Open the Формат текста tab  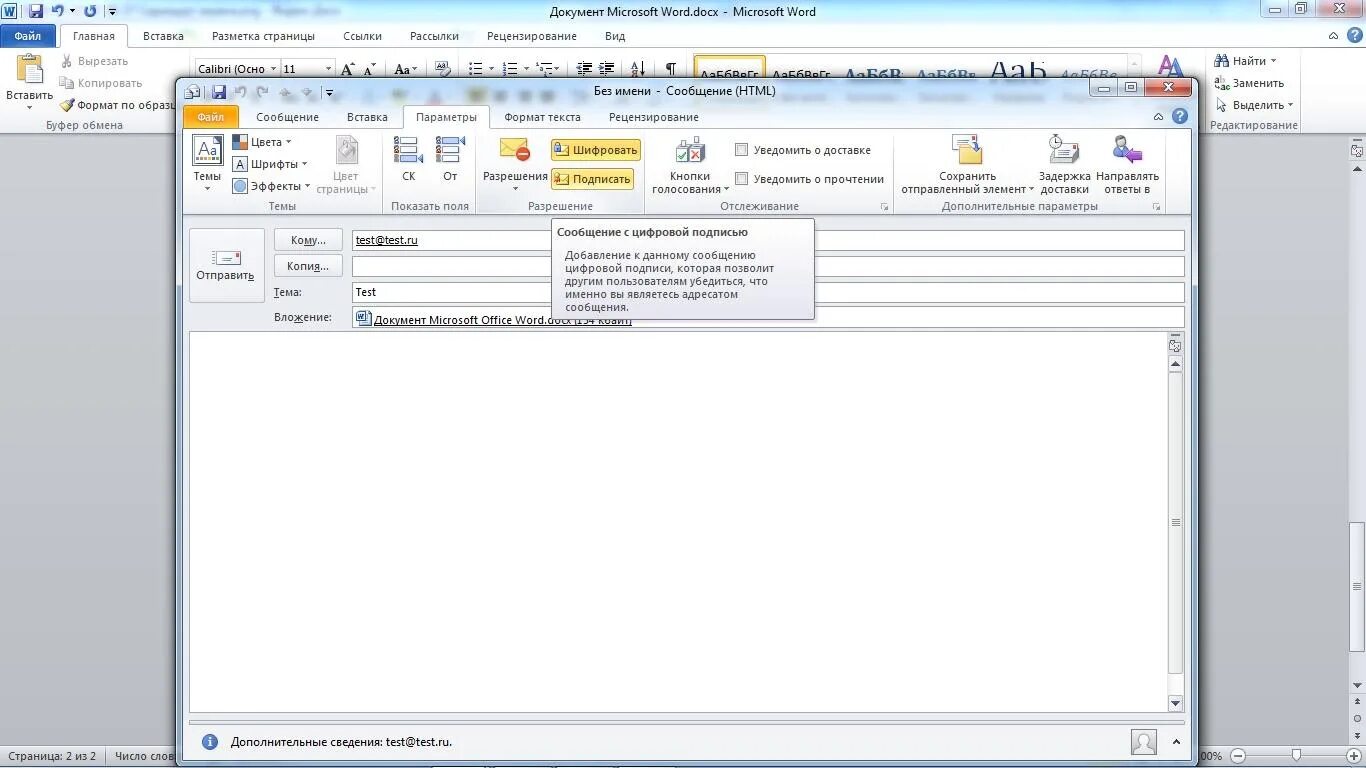click(542, 117)
